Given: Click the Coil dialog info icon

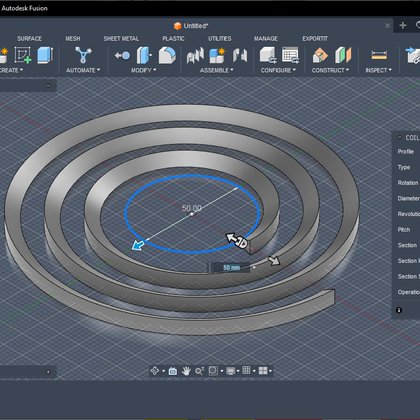Looking at the screenshot, I should pos(399,310).
